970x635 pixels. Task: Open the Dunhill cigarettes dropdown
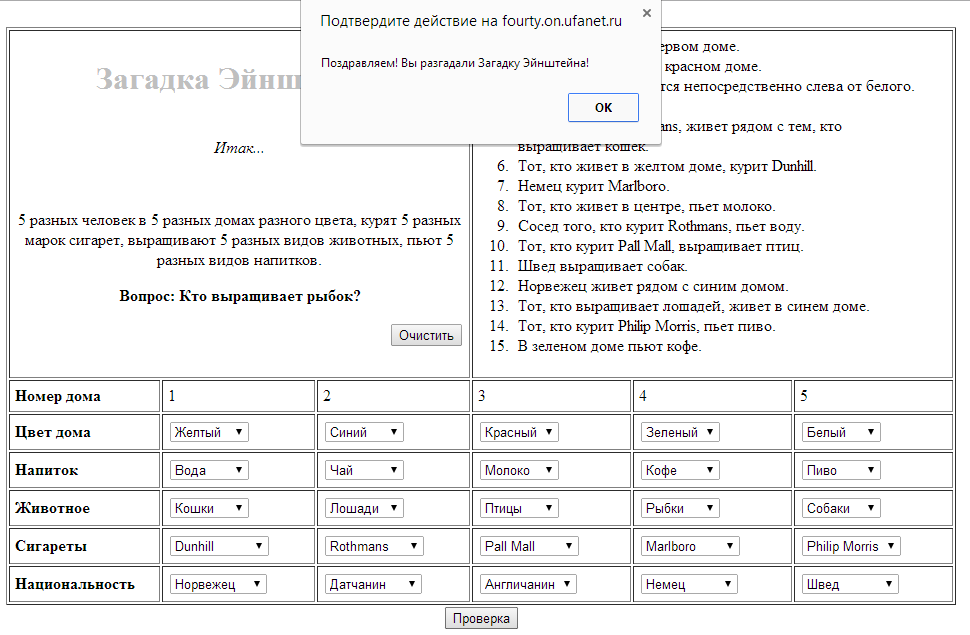coord(219,546)
